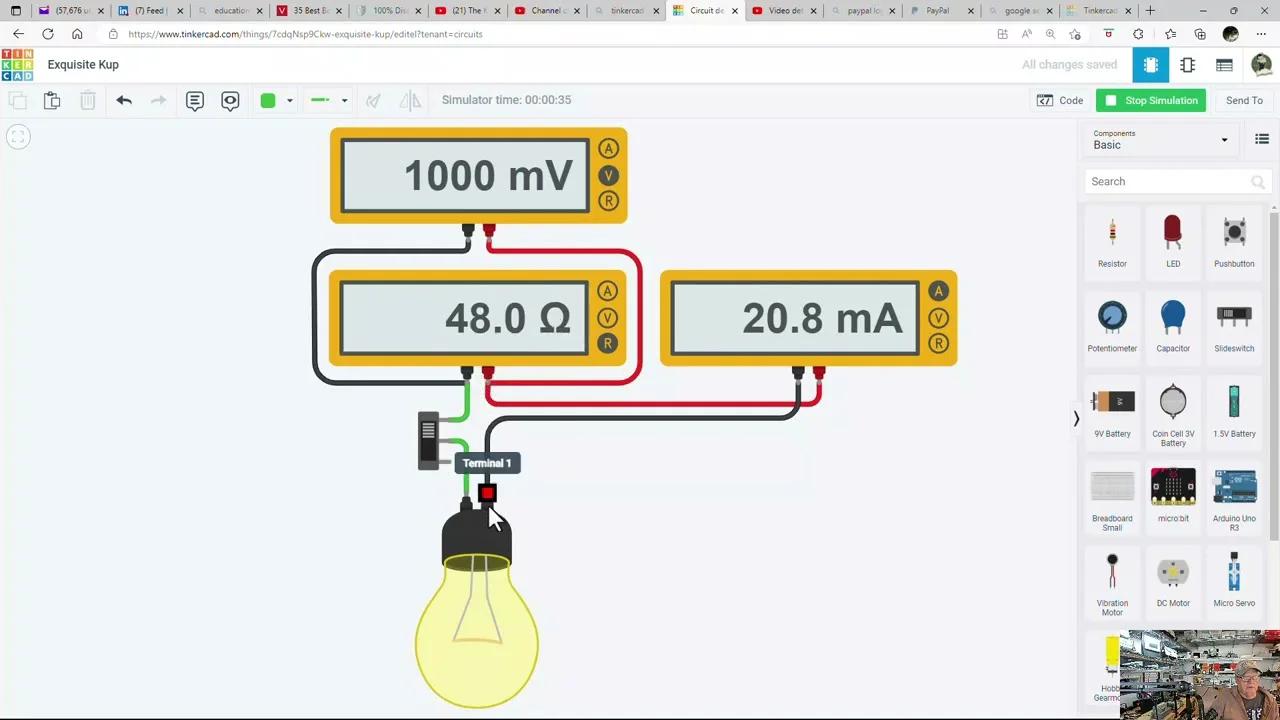The width and height of the screenshot is (1280, 720).
Task: Click the Send To button
Action: pyautogui.click(x=1244, y=100)
